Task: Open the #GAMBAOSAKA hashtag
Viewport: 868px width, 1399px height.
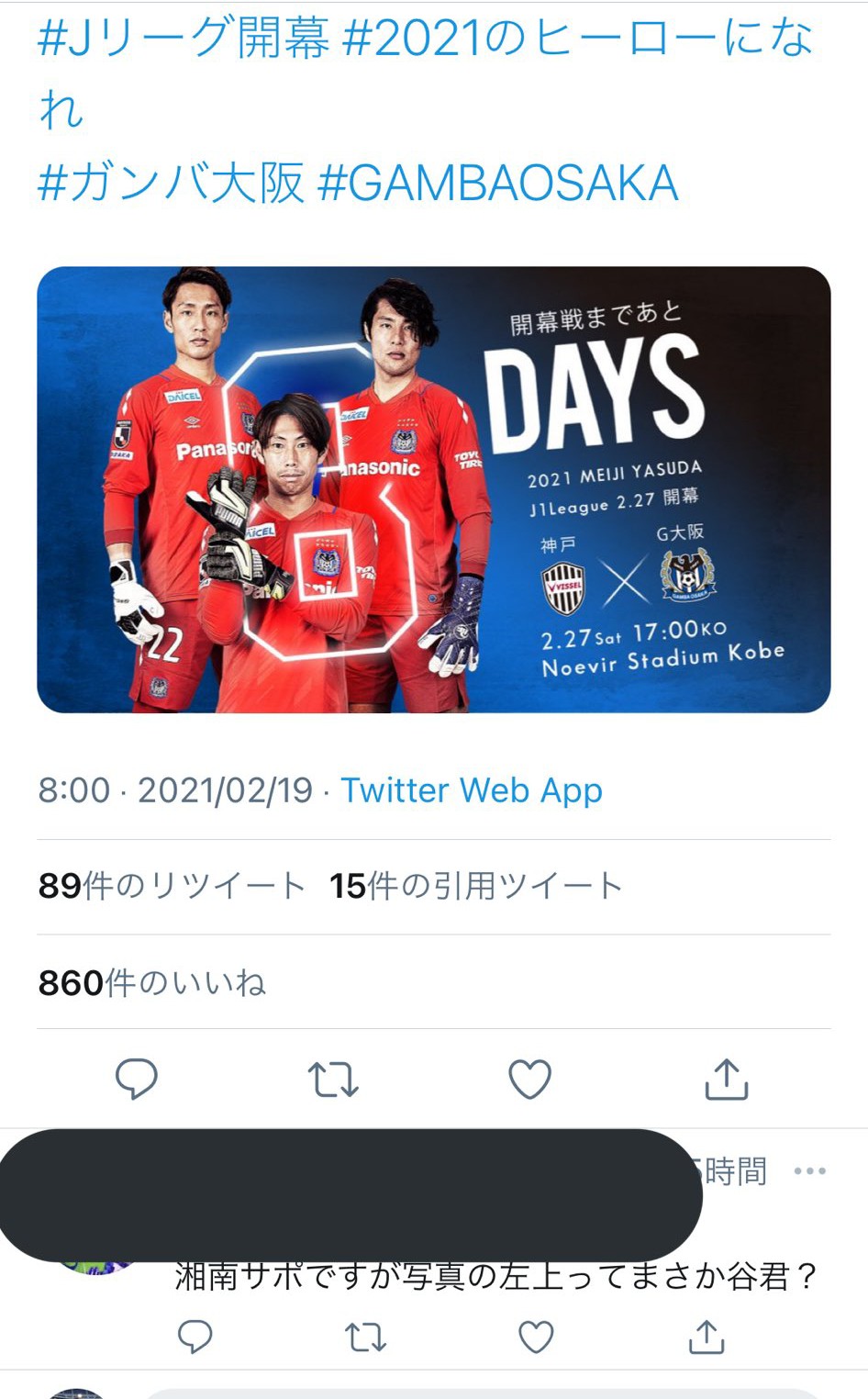Action: pos(497,183)
